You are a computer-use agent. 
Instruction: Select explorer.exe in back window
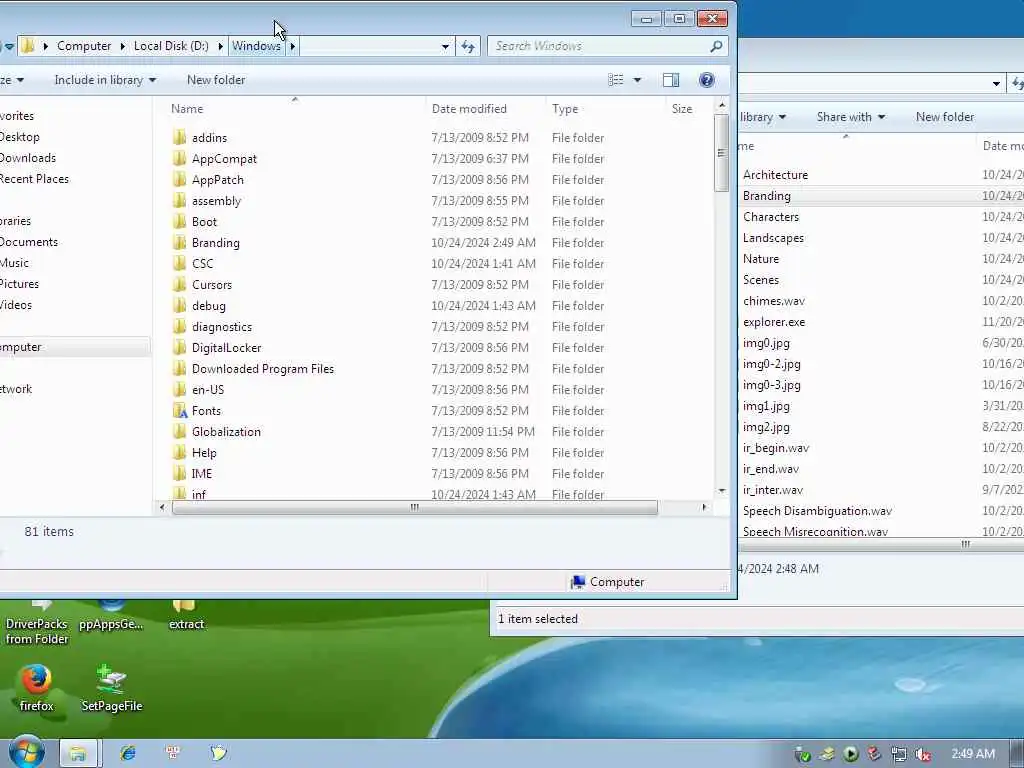tap(774, 322)
